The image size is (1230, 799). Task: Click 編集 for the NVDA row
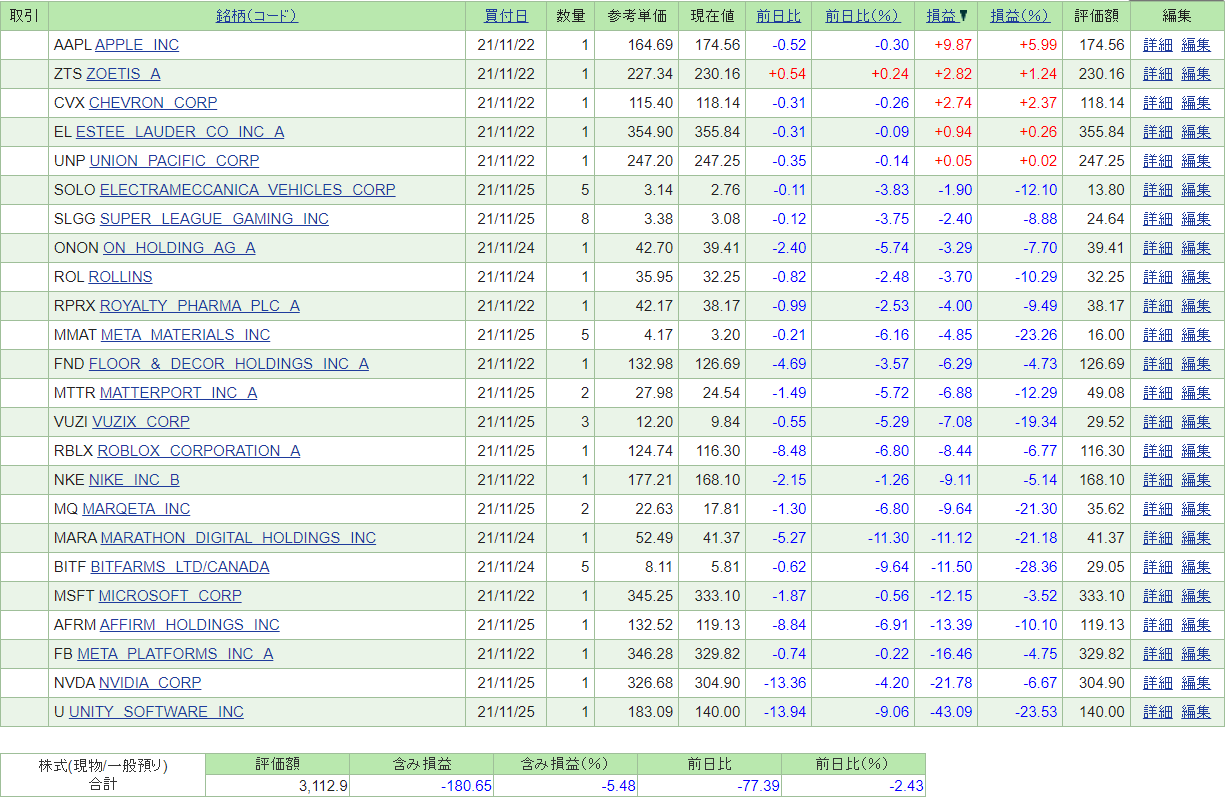pos(1196,683)
